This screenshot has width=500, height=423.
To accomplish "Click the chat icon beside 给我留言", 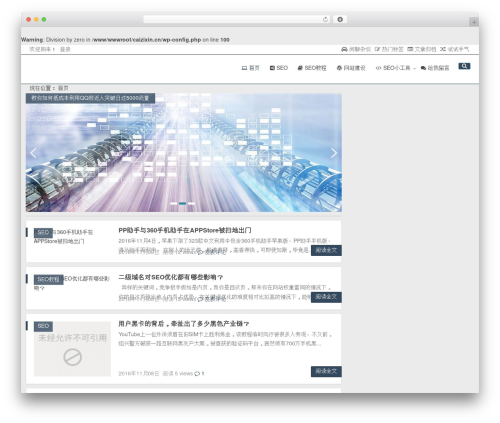I will pos(423,68).
